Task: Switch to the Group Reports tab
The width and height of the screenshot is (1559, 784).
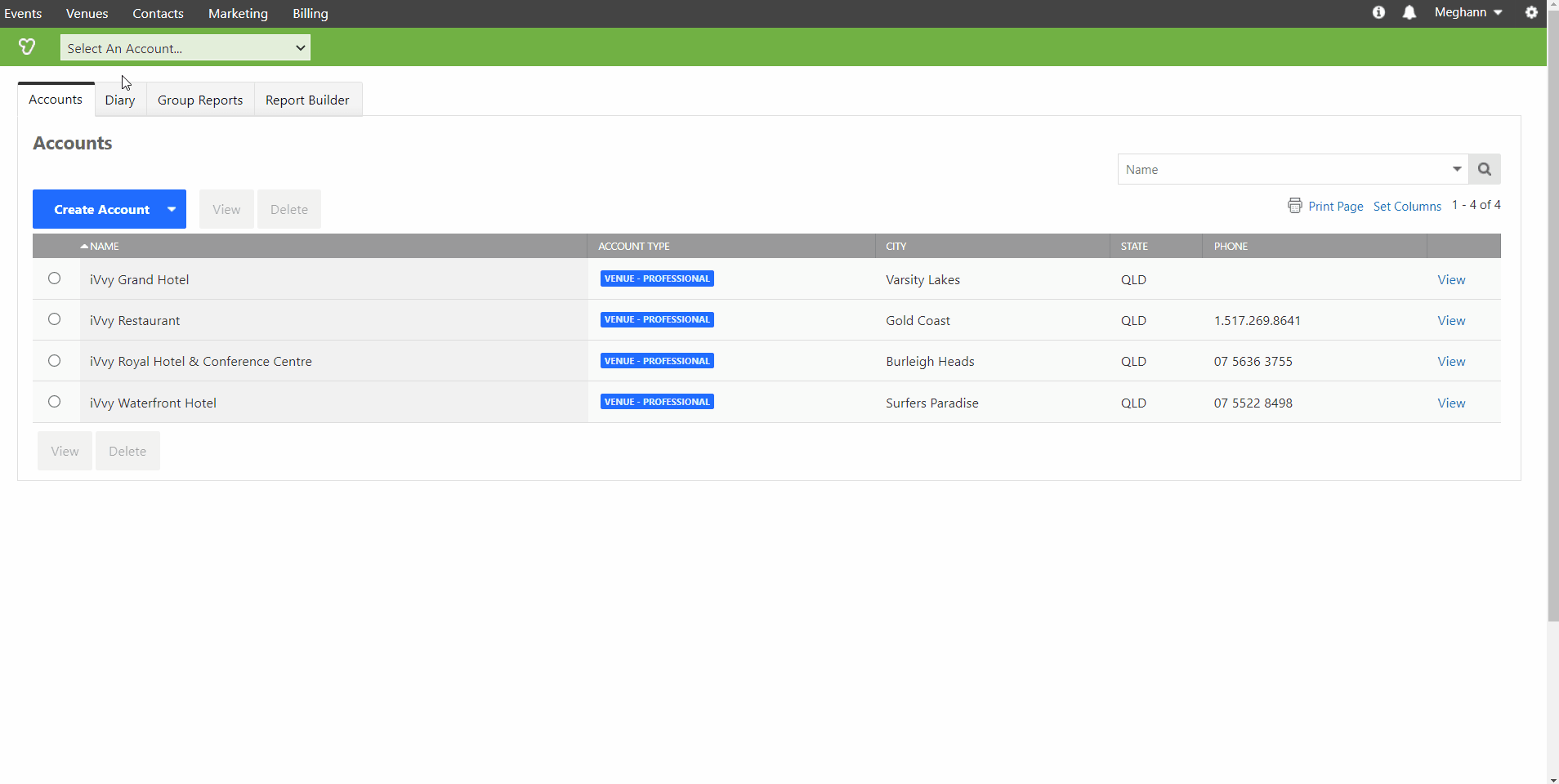Action: [200, 100]
